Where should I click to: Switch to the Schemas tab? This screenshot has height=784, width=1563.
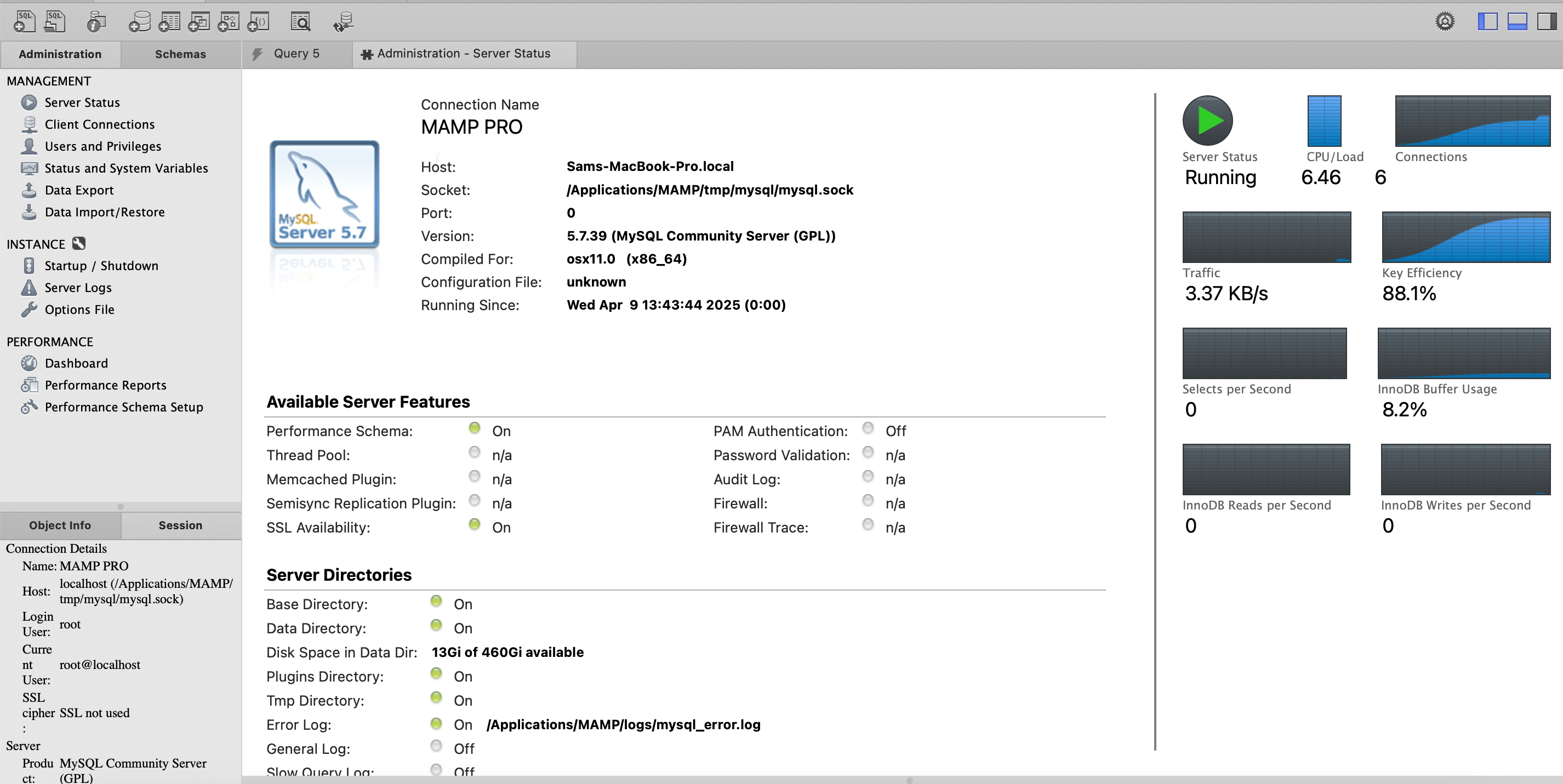coord(180,54)
